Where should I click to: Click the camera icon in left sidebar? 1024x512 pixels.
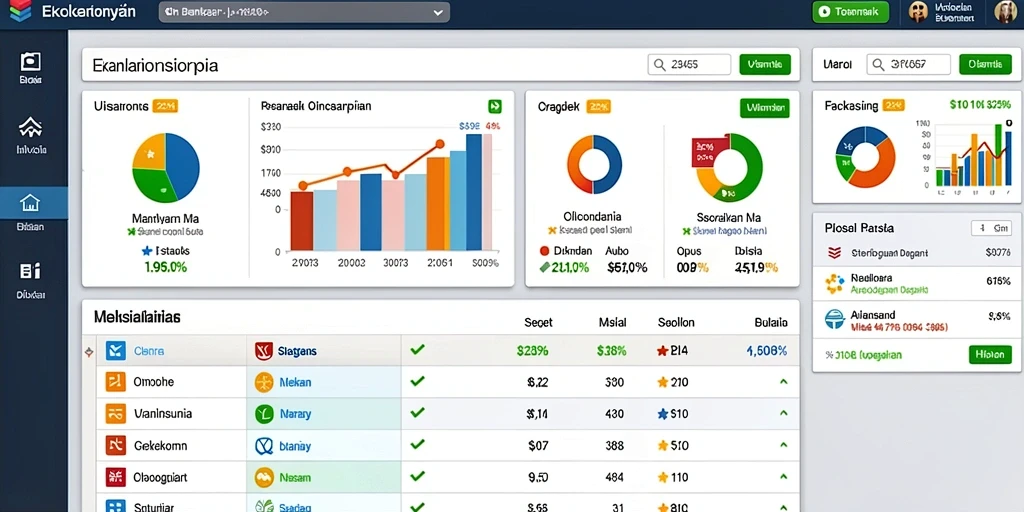pos(31,61)
